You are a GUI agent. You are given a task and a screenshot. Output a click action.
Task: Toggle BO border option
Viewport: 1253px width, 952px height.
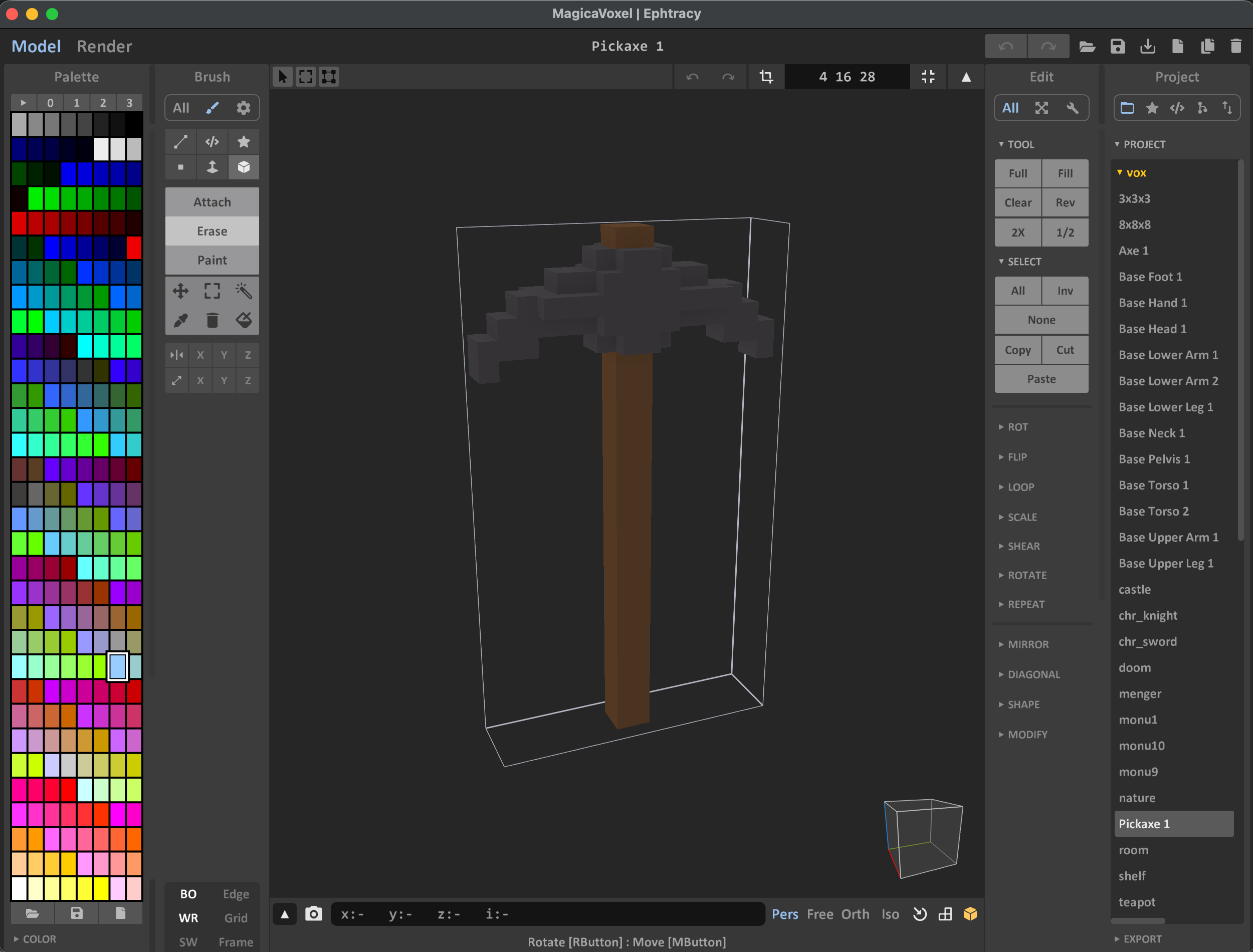tap(188, 894)
